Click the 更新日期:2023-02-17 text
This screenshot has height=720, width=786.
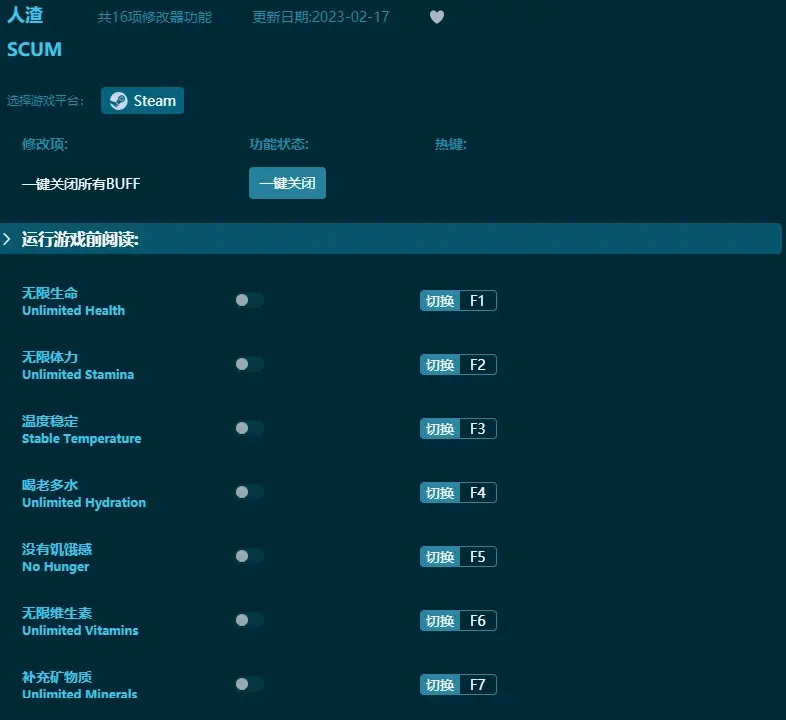(x=320, y=17)
